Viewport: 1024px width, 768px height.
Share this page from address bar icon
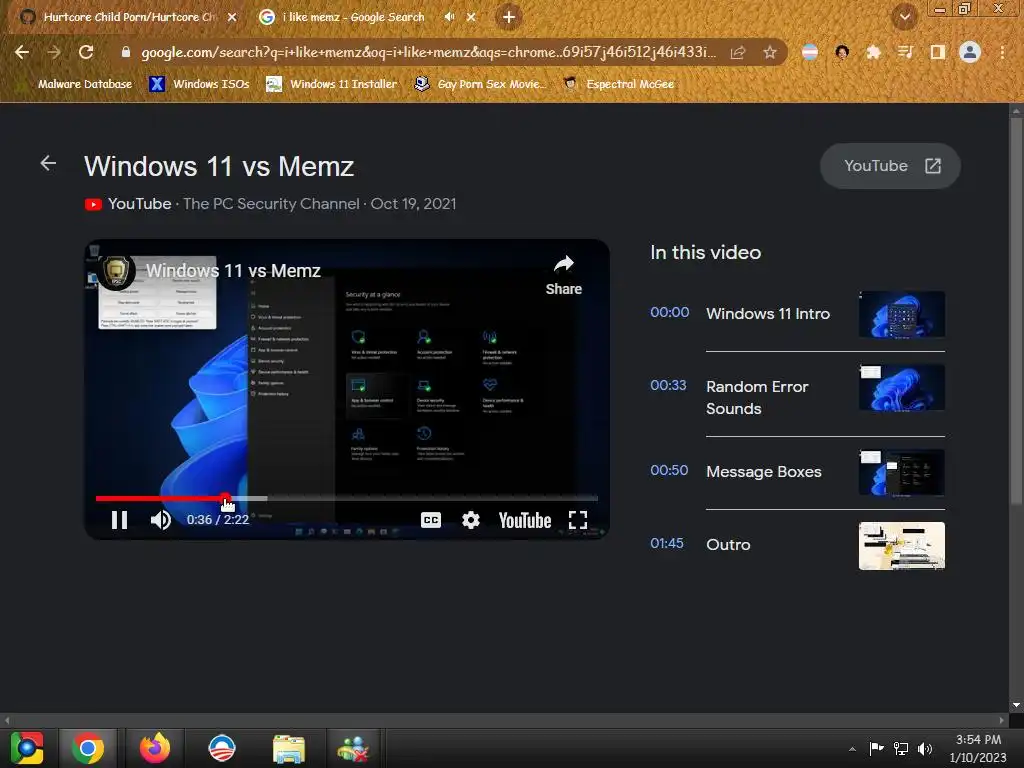[738, 52]
